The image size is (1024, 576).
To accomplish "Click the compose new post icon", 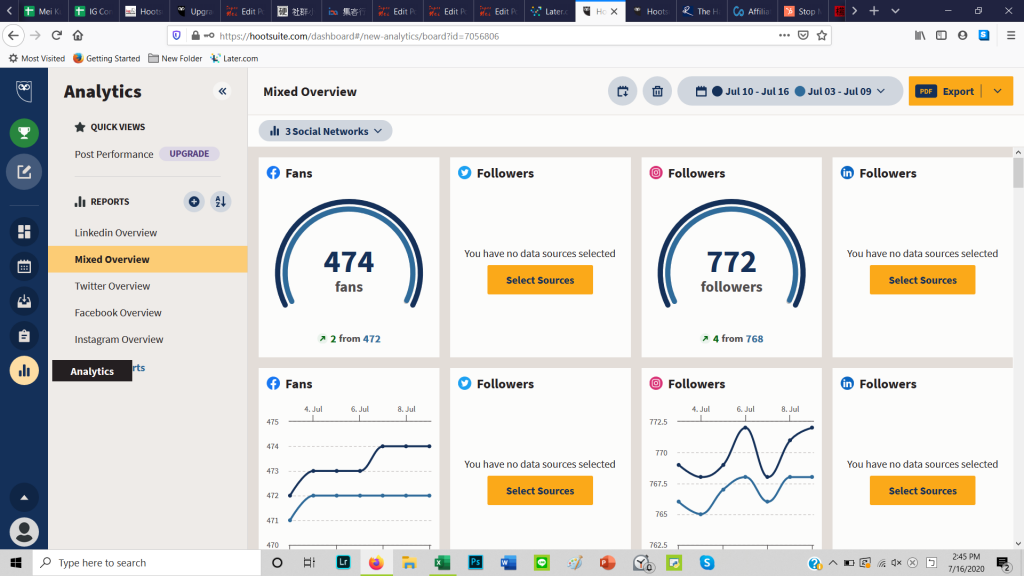I will 24,172.
